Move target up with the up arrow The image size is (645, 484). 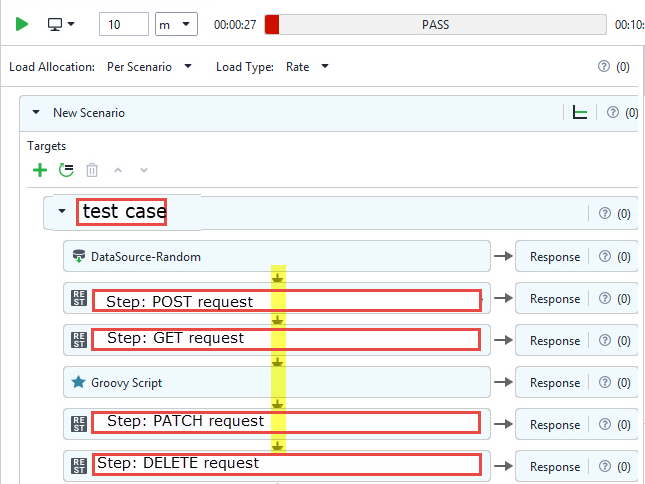click(x=119, y=170)
